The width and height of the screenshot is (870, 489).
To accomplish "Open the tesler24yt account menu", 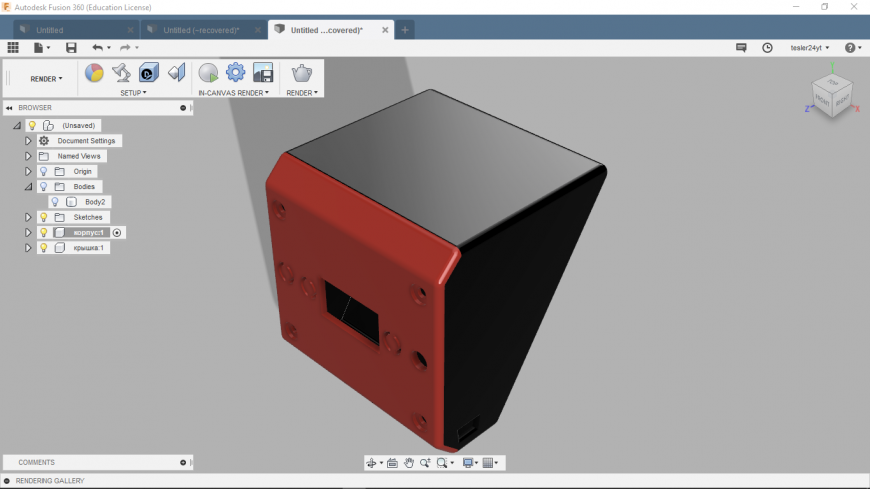I will (x=809, y=47).
